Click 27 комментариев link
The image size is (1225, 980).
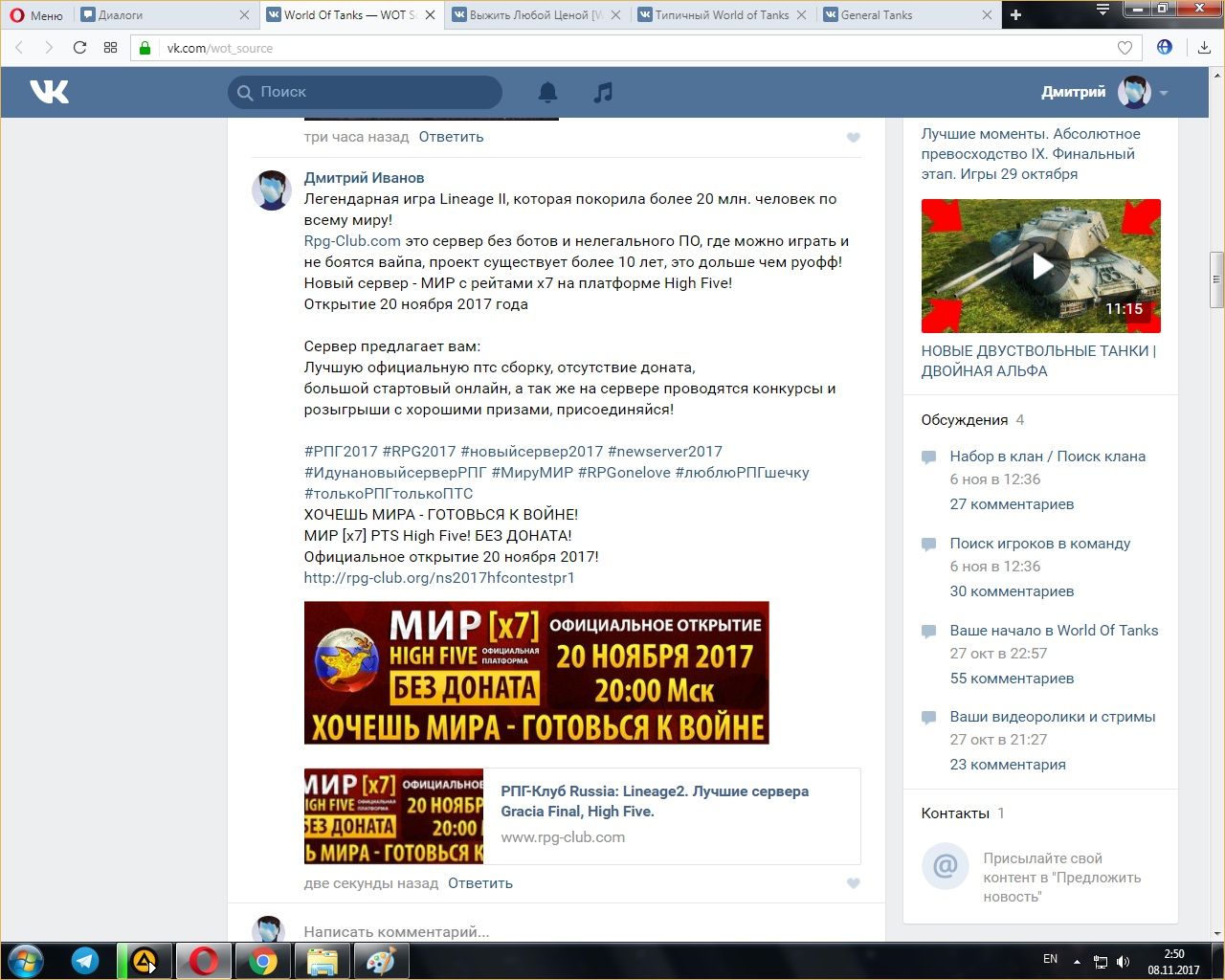1012,504
